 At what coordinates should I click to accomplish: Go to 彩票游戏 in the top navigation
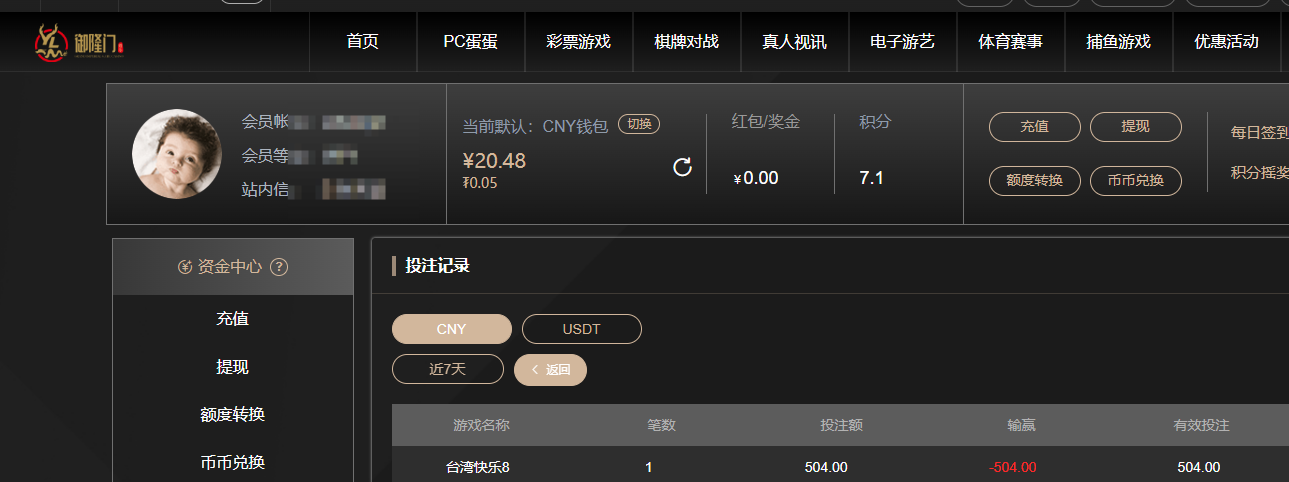click(x=578, y=42)
